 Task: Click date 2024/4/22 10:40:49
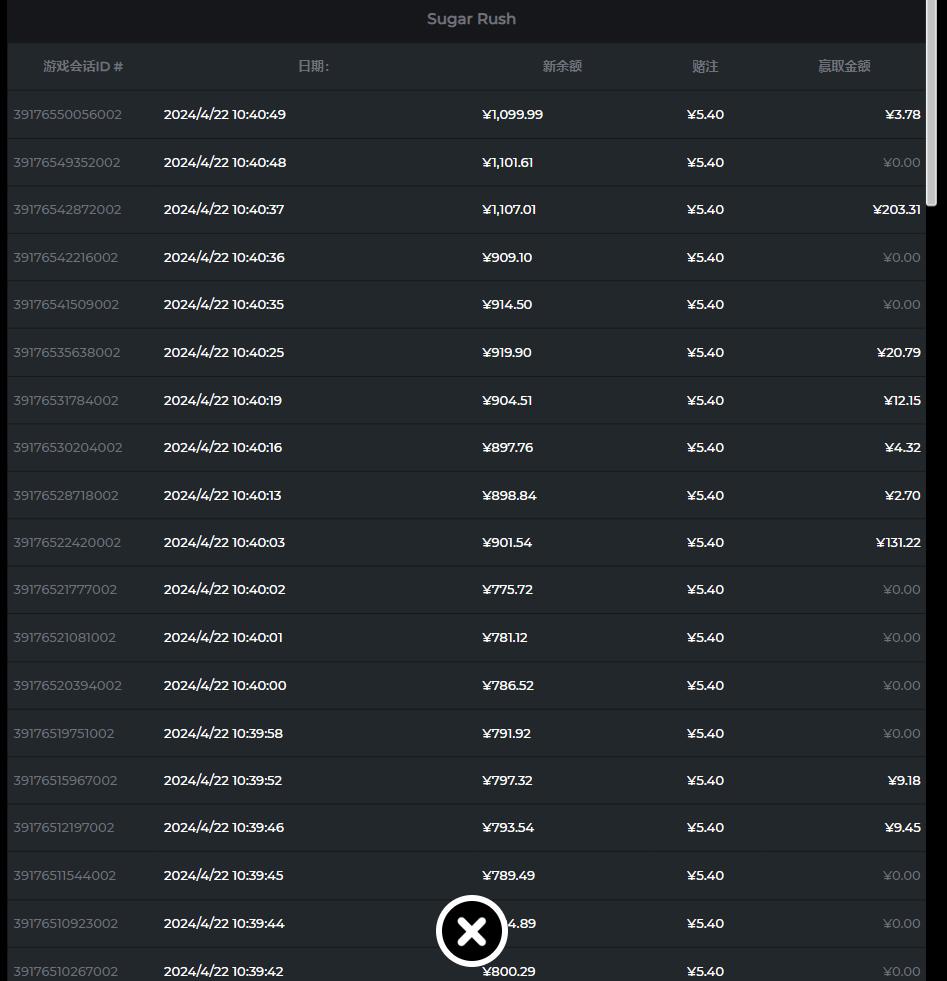coord(225,114)
